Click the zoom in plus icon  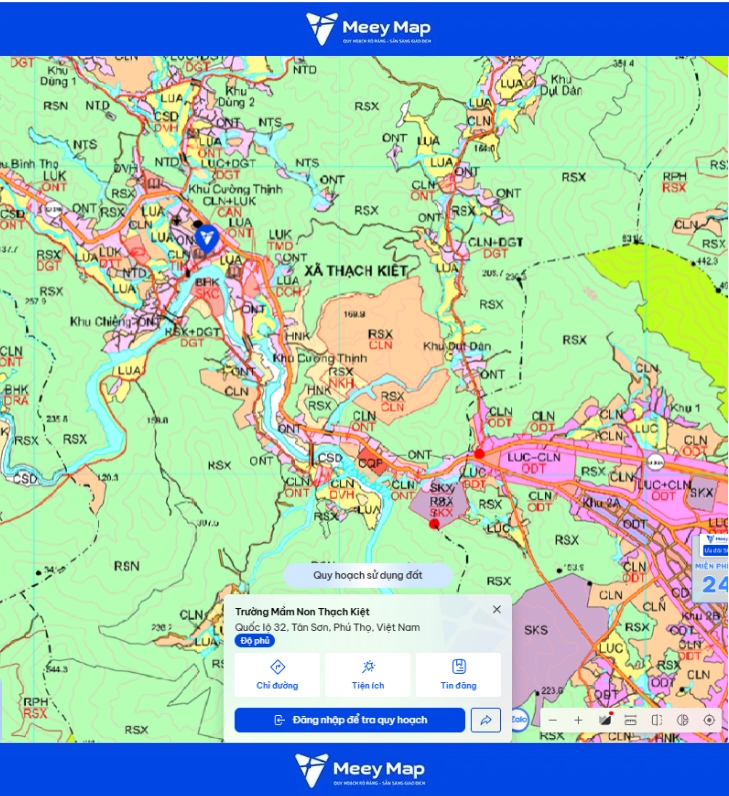pyautogui.click(x=578, y=720)
